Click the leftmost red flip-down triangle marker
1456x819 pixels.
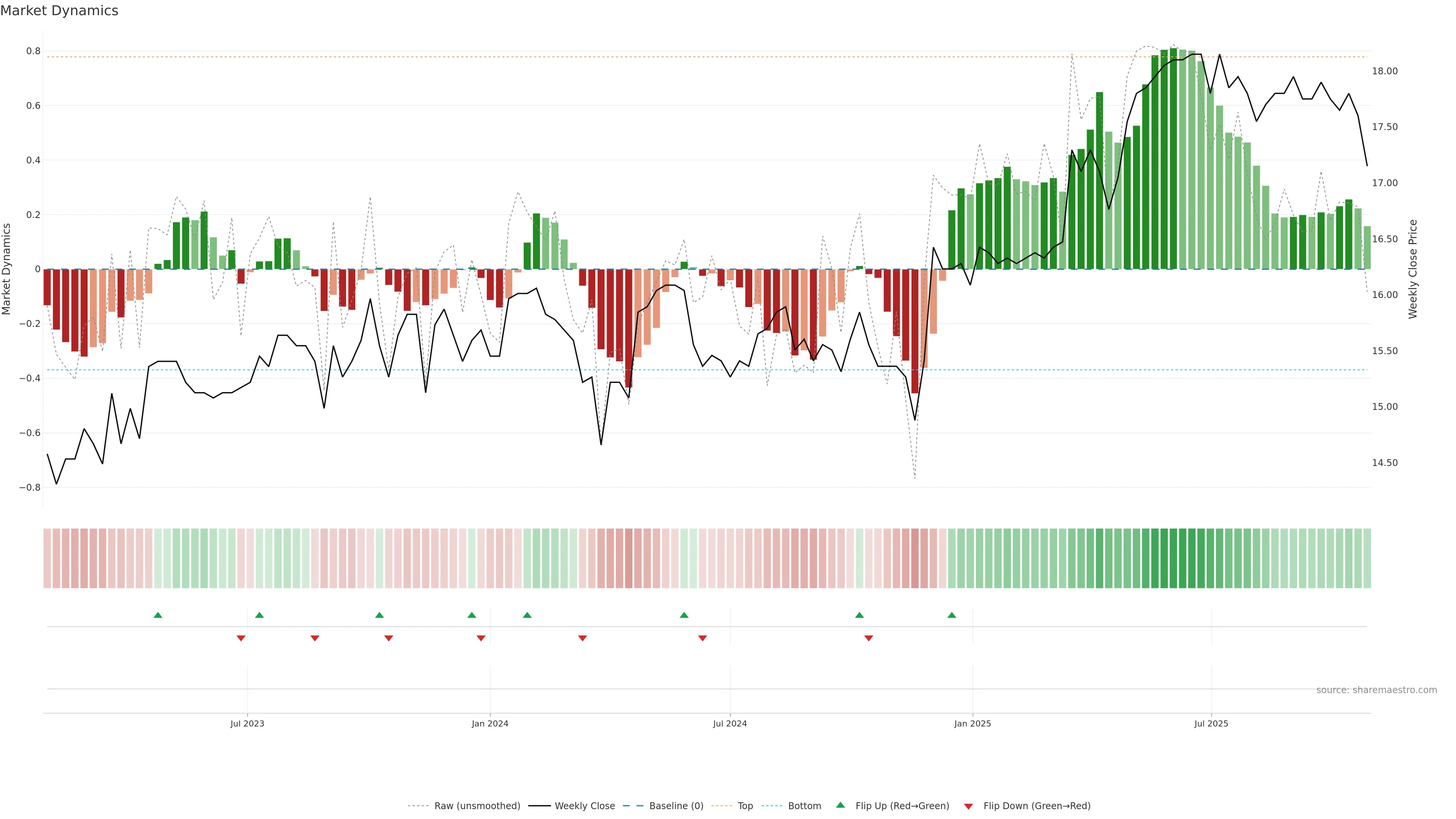(241, 638)
